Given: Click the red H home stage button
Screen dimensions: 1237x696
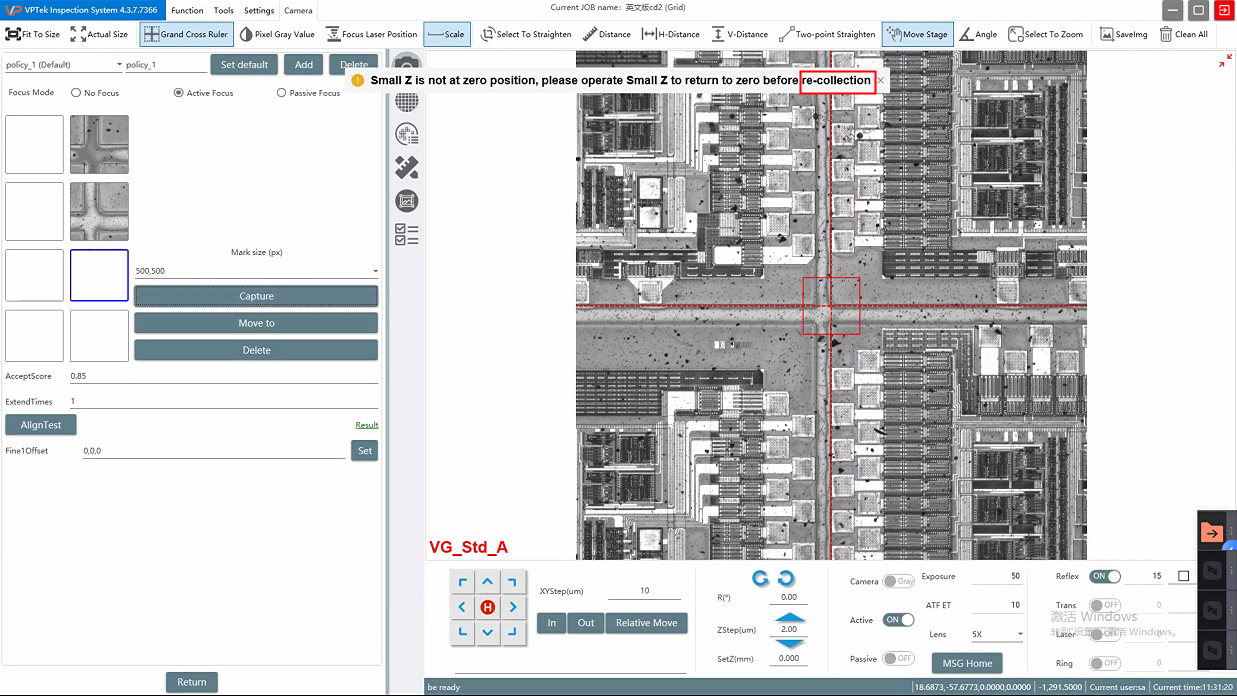Looking at the screenshot, I should point(487,607).
